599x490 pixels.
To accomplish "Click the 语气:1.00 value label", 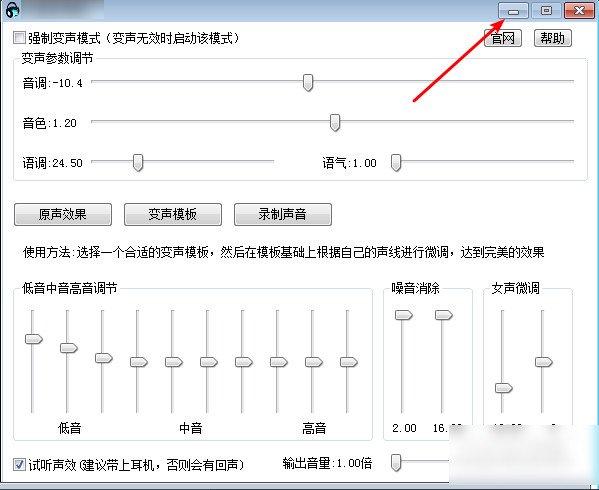I will pyautogui.click(x=350, y=163).
